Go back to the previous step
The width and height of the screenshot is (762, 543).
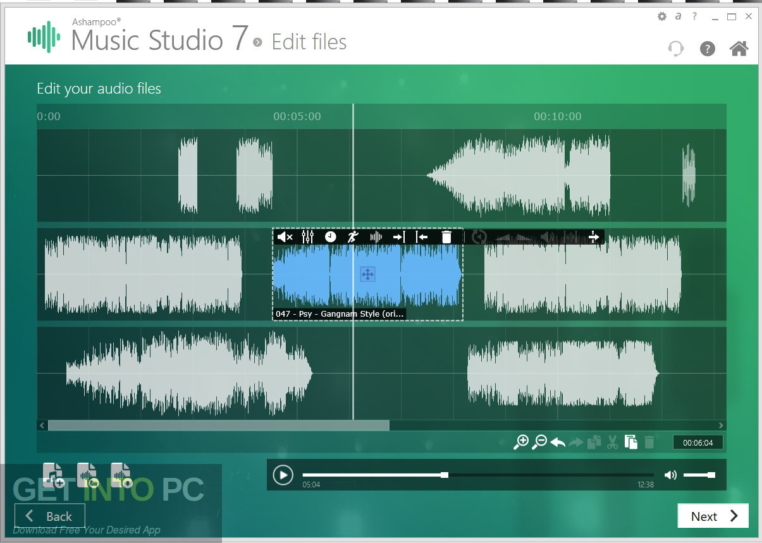(x=50, y=516)
